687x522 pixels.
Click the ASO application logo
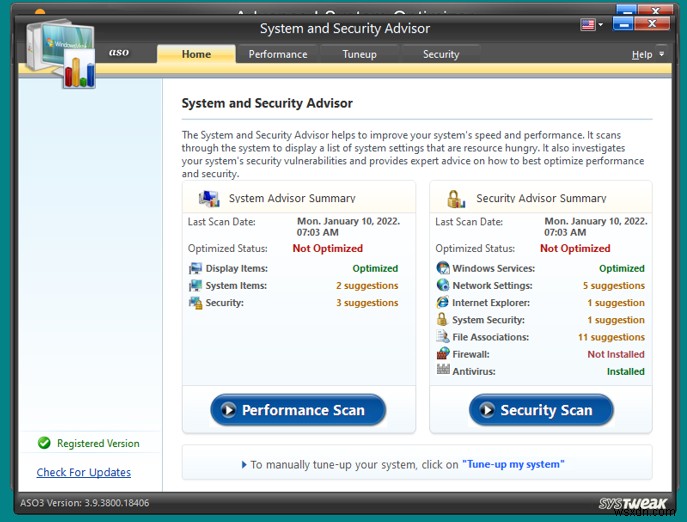click(x=62, y=50)
